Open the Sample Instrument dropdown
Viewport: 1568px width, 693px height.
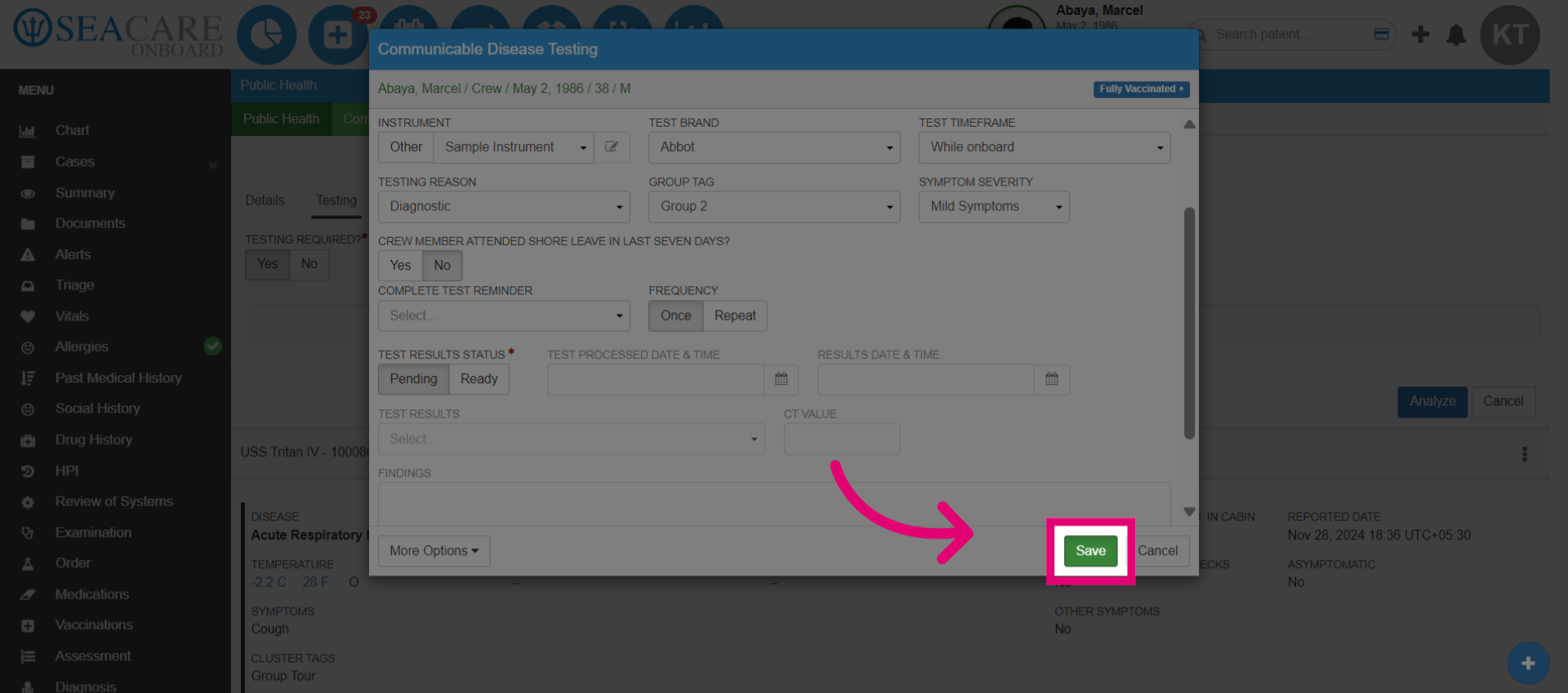point(514,147)
